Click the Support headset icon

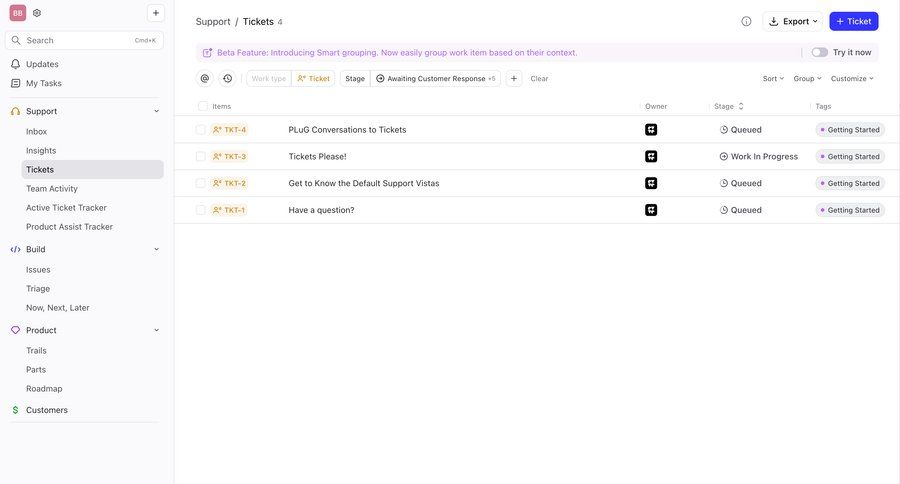tap(15, 111)
